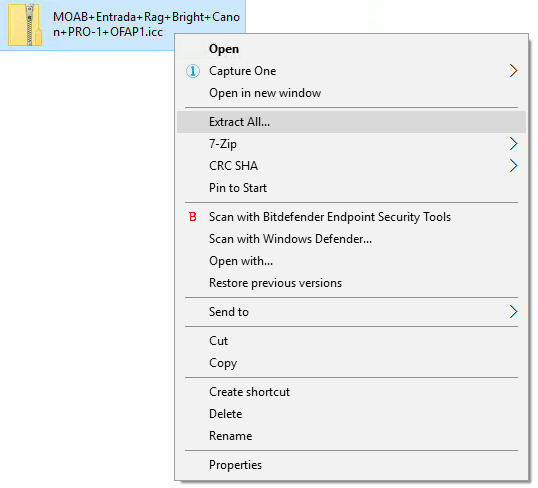The width and height of the screenshot is (538, 488).
Task: Click the zipped folder icon of the MOAB file
Action: click(25, 25)
